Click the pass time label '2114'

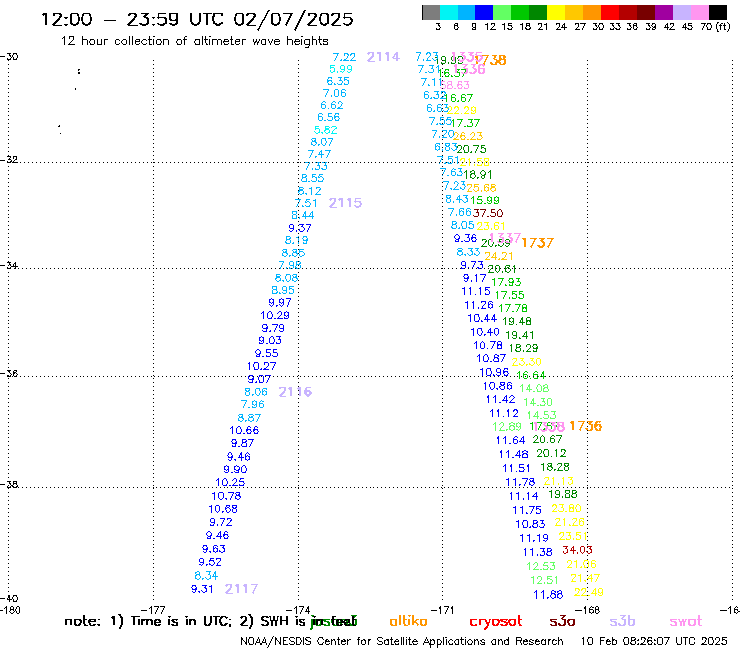coord(383,57)
